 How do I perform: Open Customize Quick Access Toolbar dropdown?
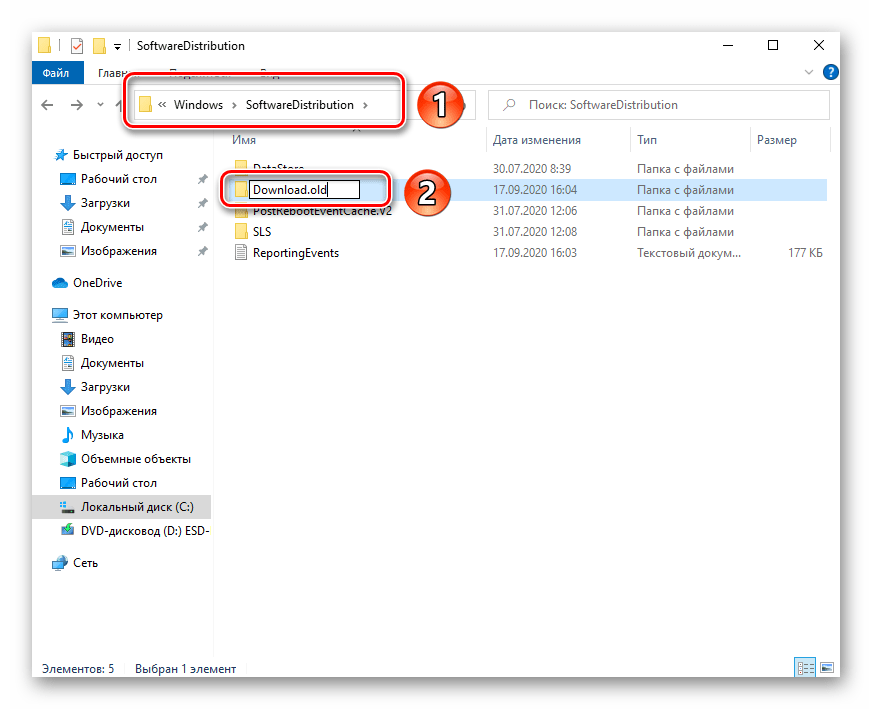117,46
